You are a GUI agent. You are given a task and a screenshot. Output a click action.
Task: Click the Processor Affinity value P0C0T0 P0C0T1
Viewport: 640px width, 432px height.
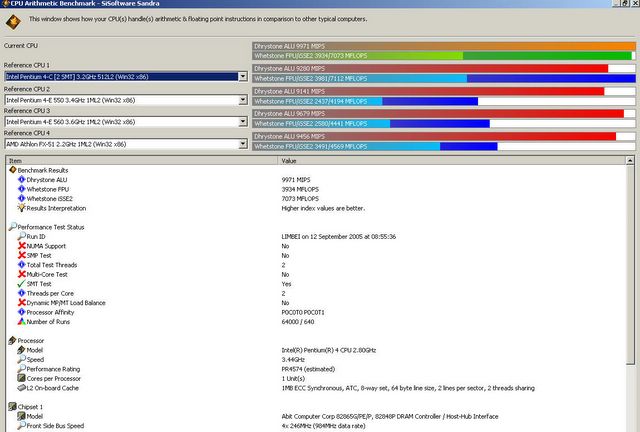pyautogui.click(x=303, y=312)
